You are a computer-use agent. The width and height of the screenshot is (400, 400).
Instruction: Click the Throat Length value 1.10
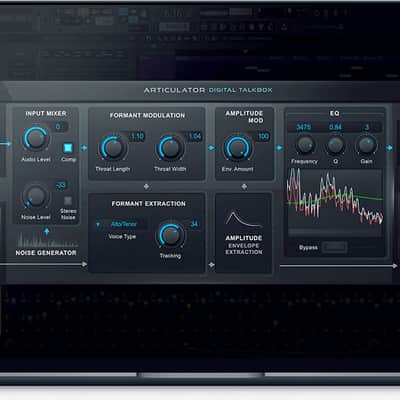click(137, 136)
